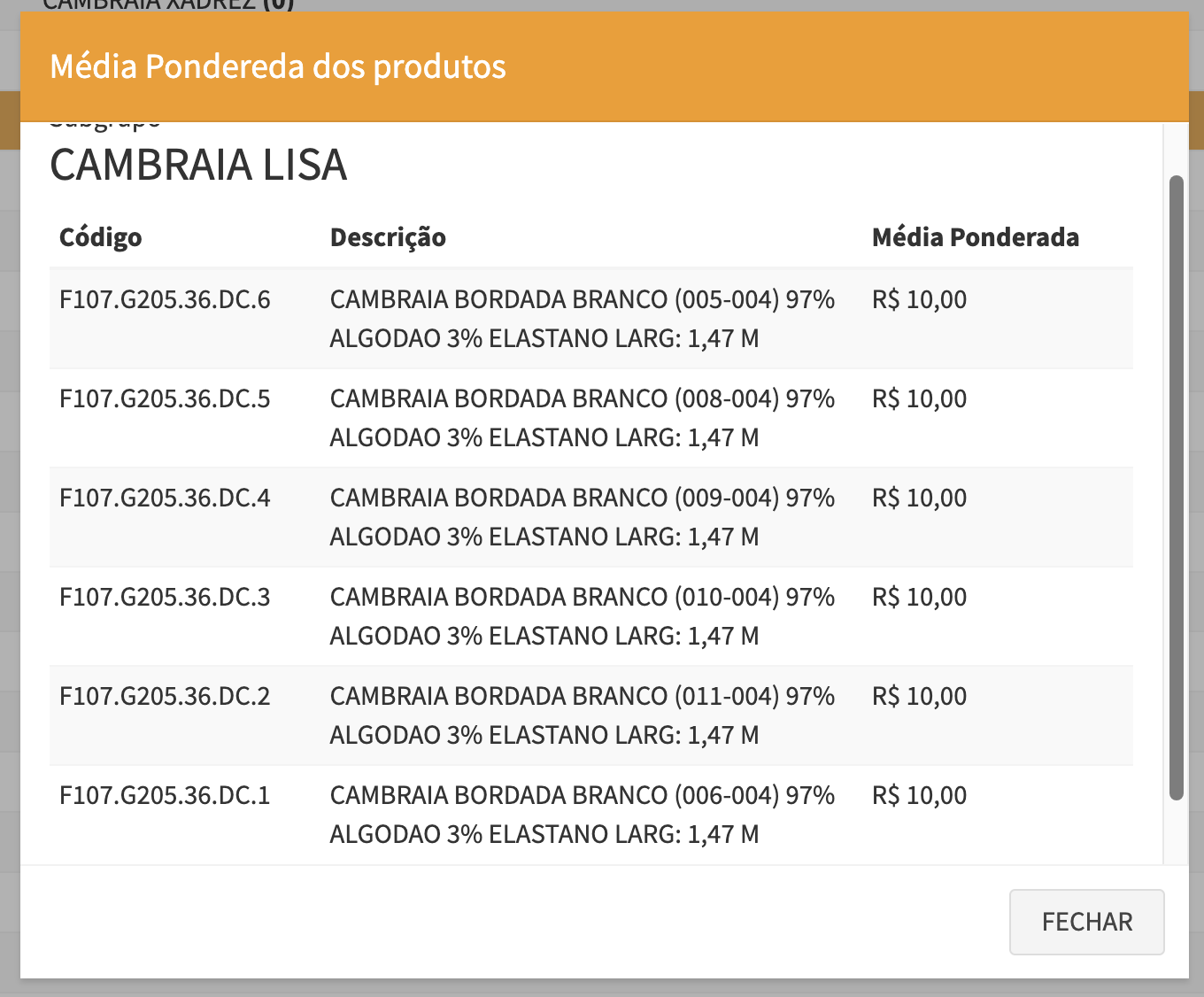The height and width of the screenshot is (997, 1204).
Task: Select product code F107.G205.36.DC.1
Action: (165, 796)
